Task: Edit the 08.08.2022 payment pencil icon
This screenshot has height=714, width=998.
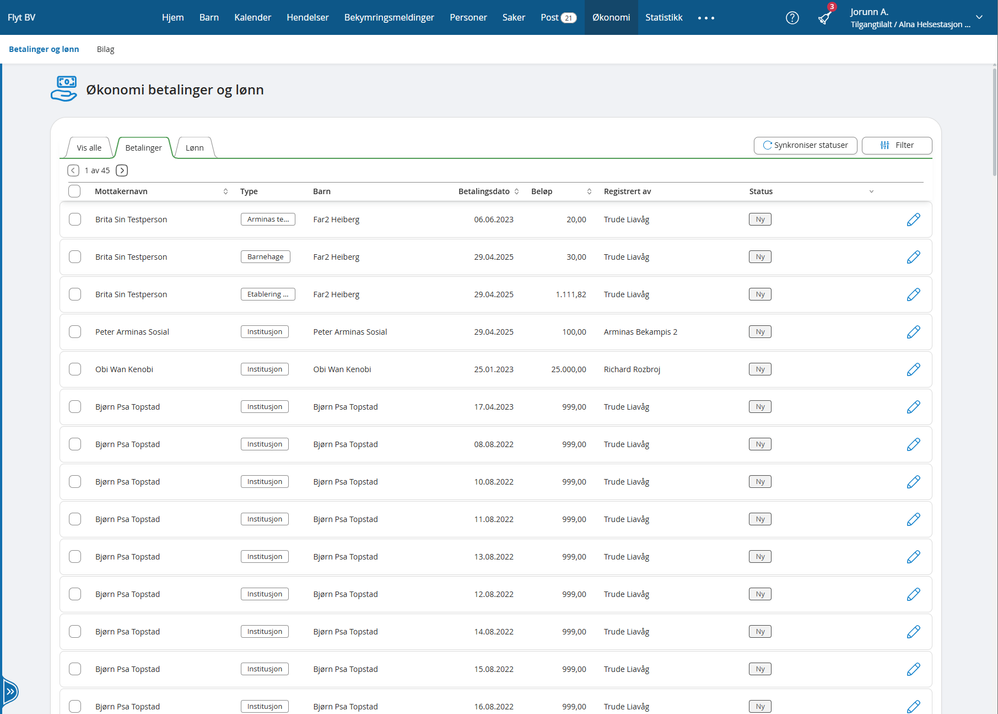Action: [913, 445]
